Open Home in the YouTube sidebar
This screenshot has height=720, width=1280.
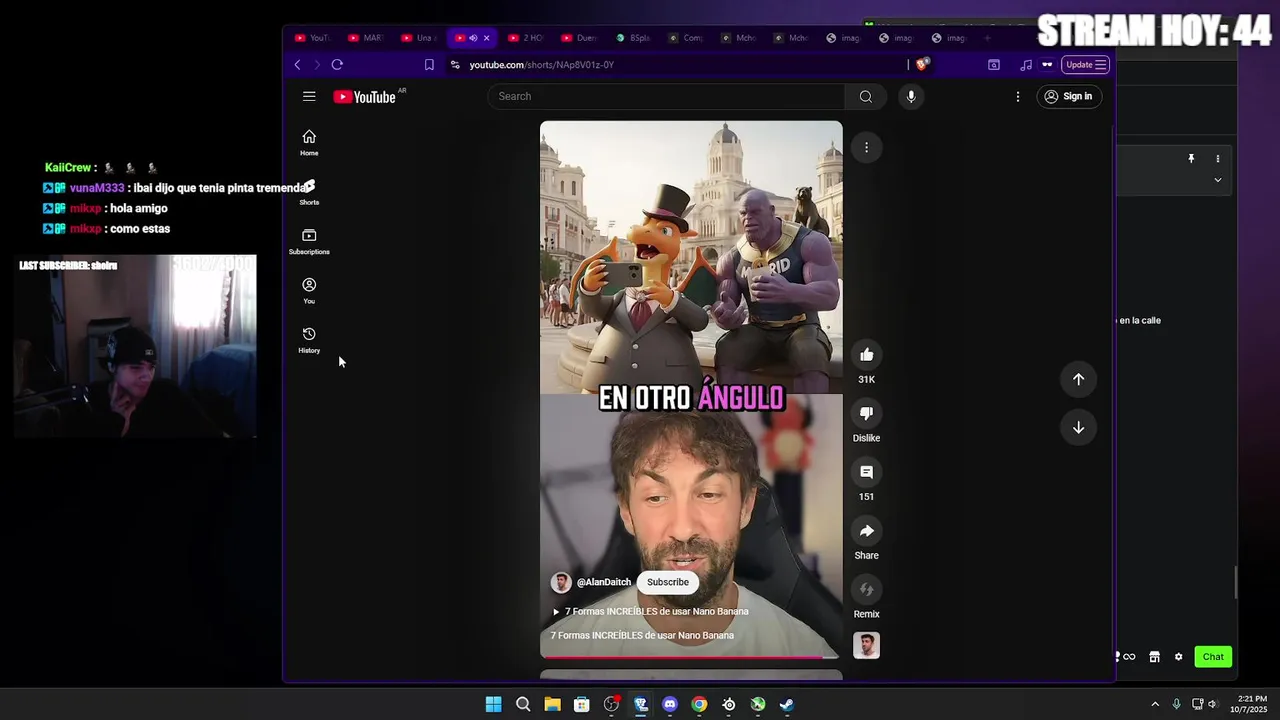pyautogui.click(x=309, y=143)
